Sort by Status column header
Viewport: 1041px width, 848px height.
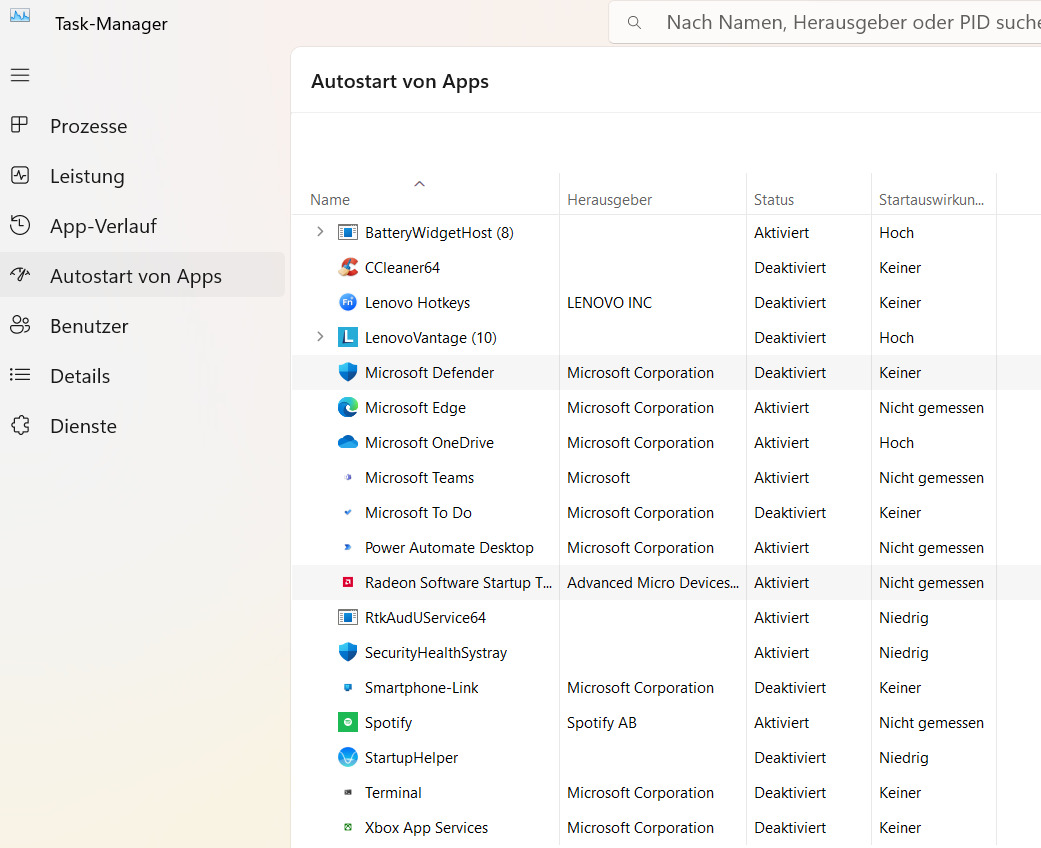[x=774, y=199]
